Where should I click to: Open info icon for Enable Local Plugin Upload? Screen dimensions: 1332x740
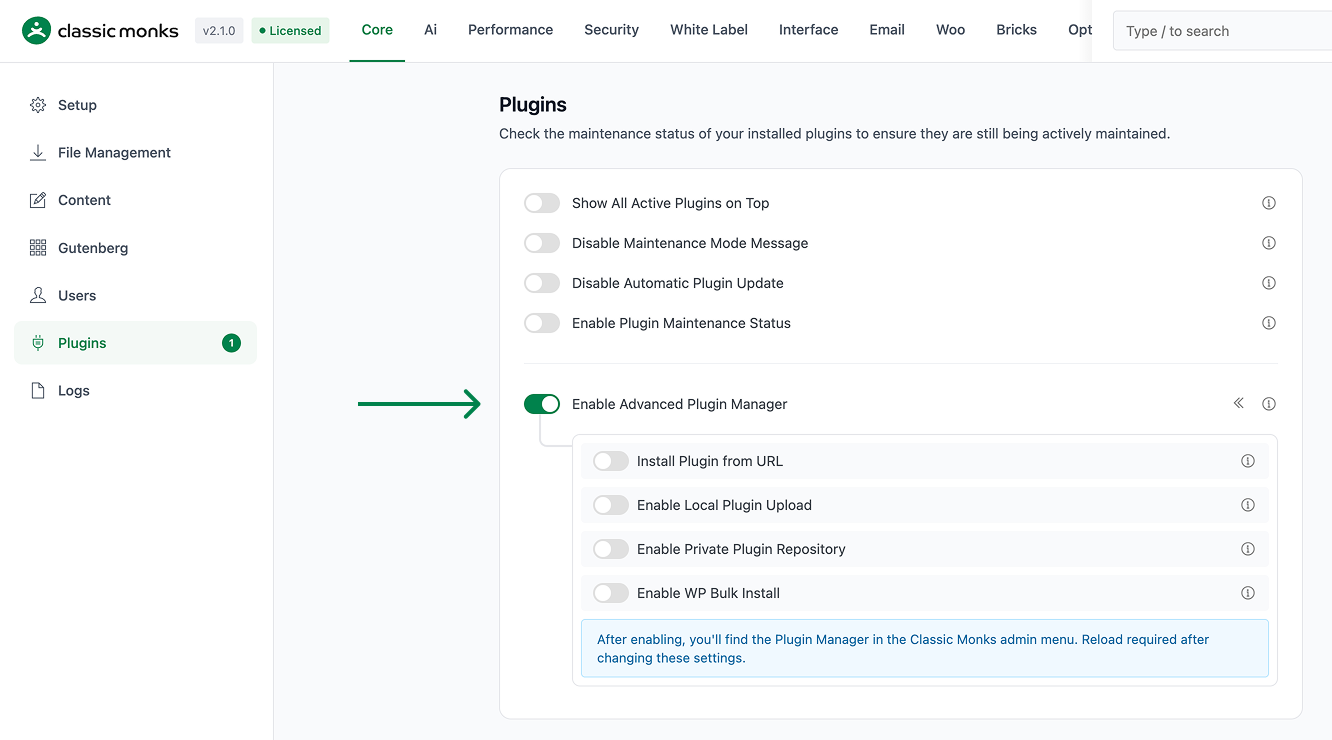pyautogui.click(x=1248, y=505)
